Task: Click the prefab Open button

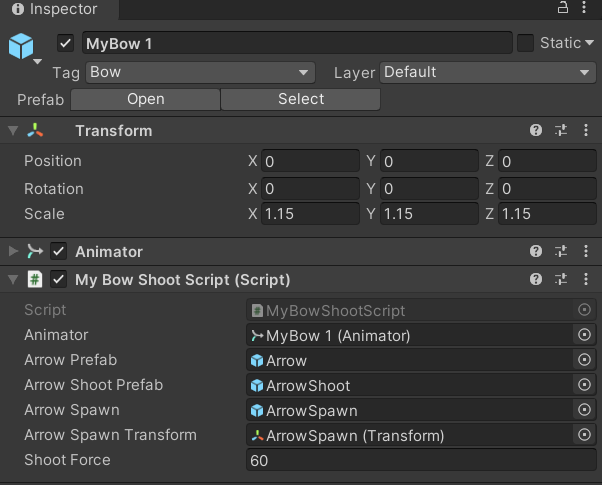Action: (x=145, y=99)
